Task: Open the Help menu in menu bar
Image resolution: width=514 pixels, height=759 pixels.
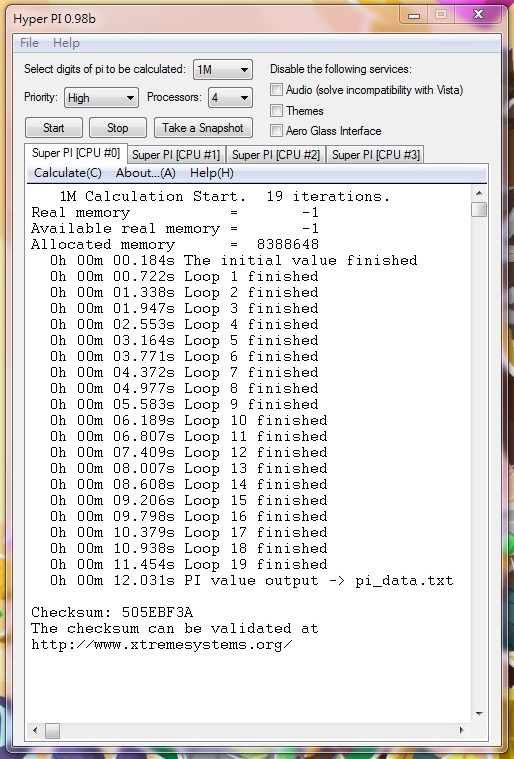Action: (66, 43)
